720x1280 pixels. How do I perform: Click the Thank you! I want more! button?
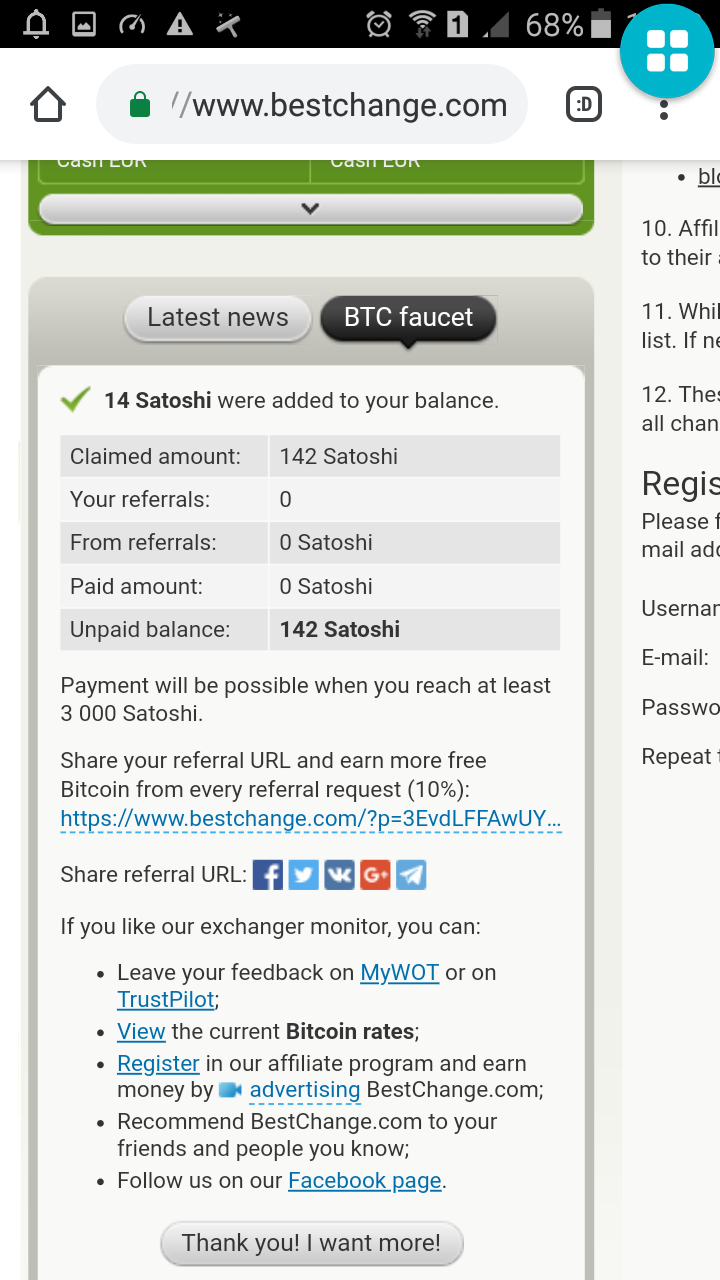[311, 1243]
